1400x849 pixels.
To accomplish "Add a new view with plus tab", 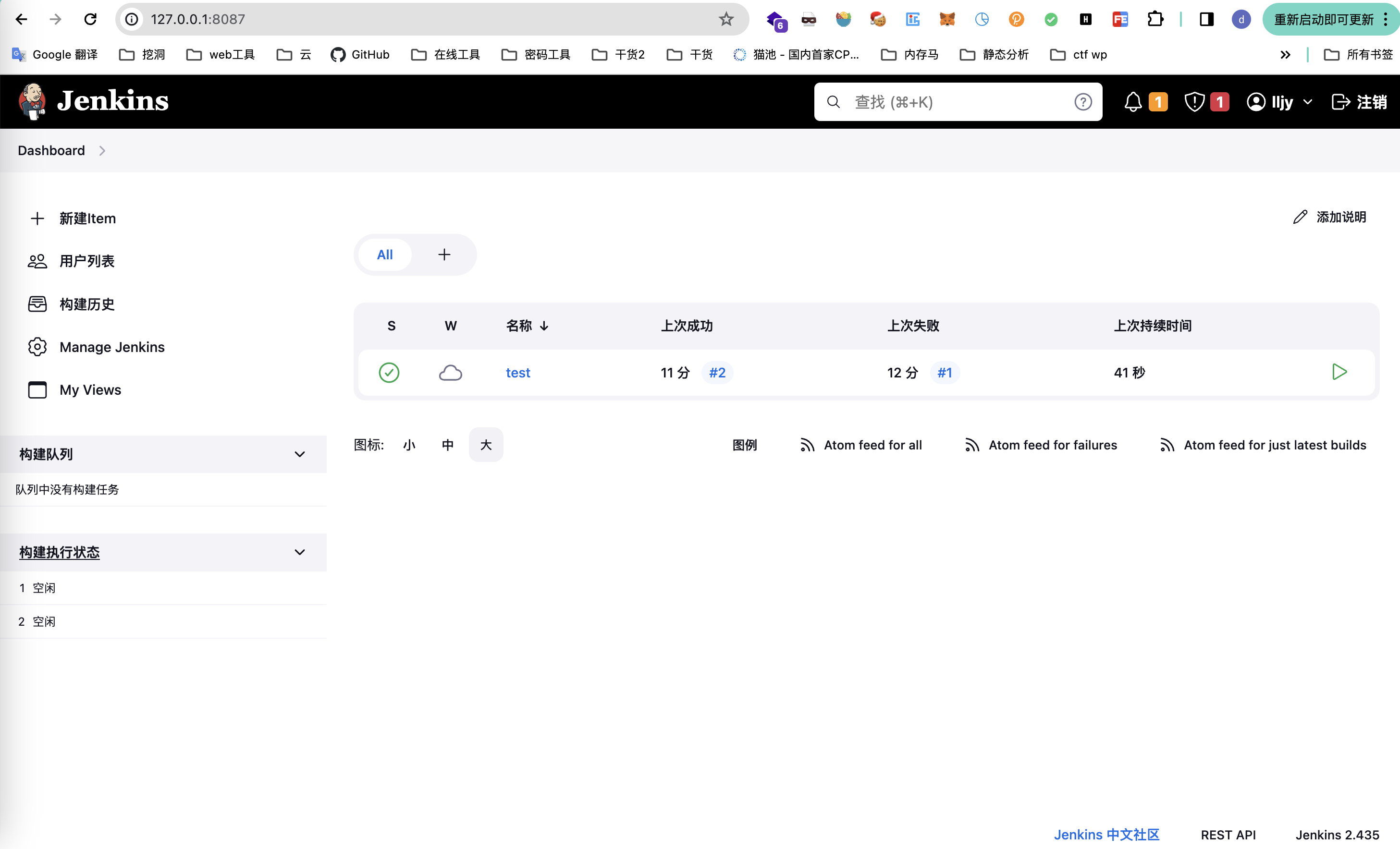I will tap(444, 255).
